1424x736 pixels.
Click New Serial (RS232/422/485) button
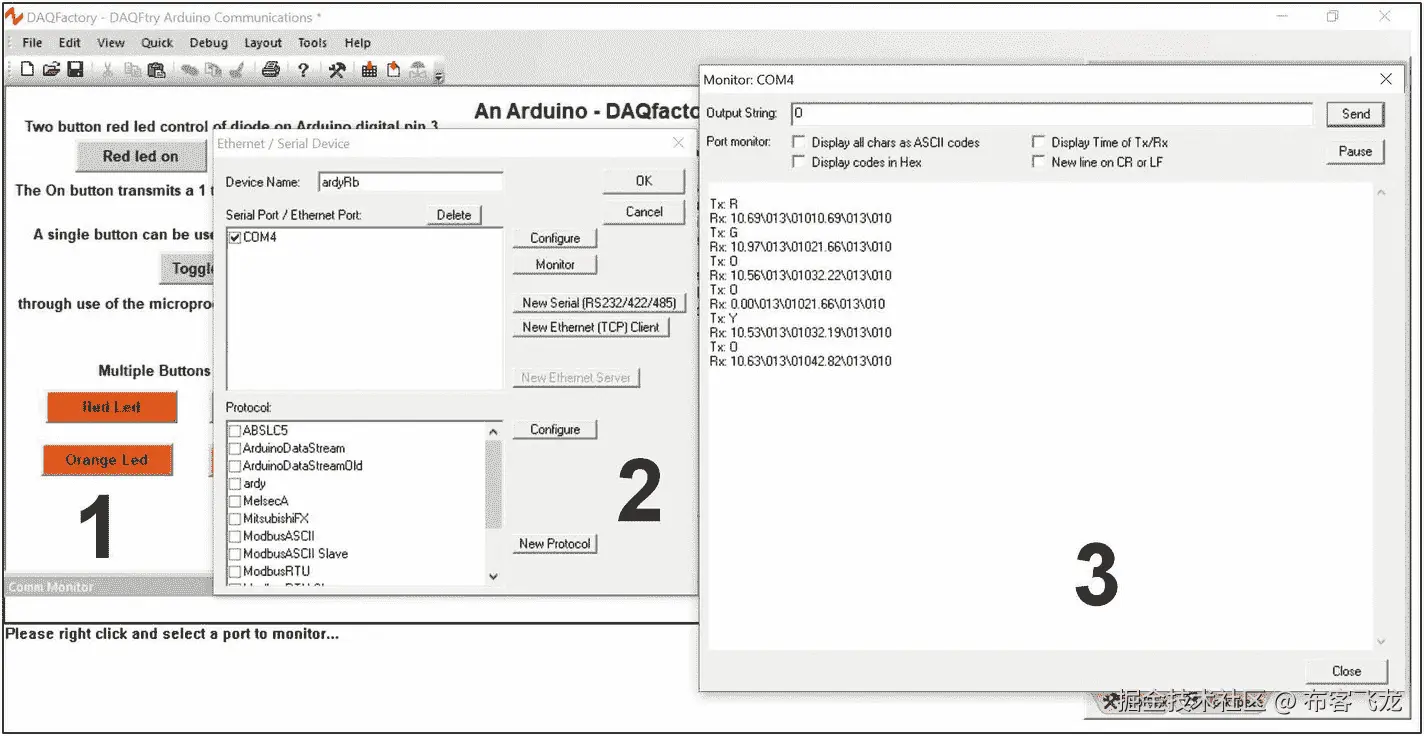click(599, 303)
